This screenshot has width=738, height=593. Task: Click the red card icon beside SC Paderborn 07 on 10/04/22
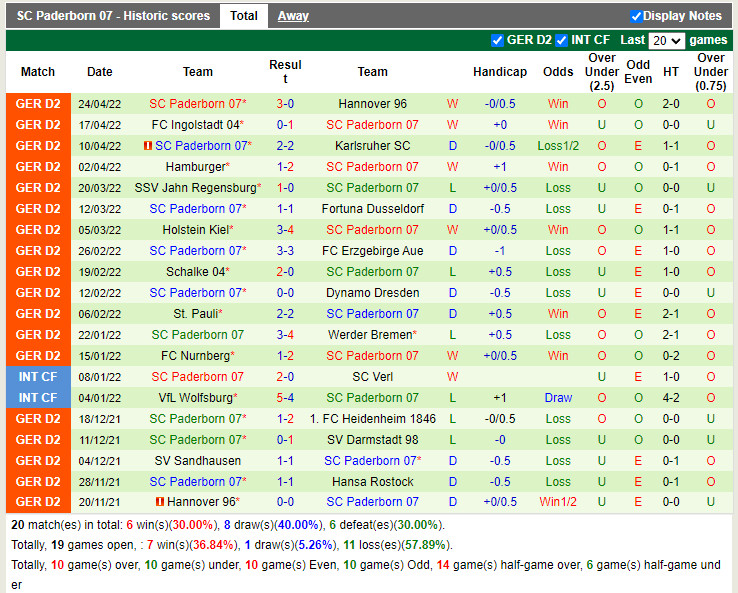[148, 146]
